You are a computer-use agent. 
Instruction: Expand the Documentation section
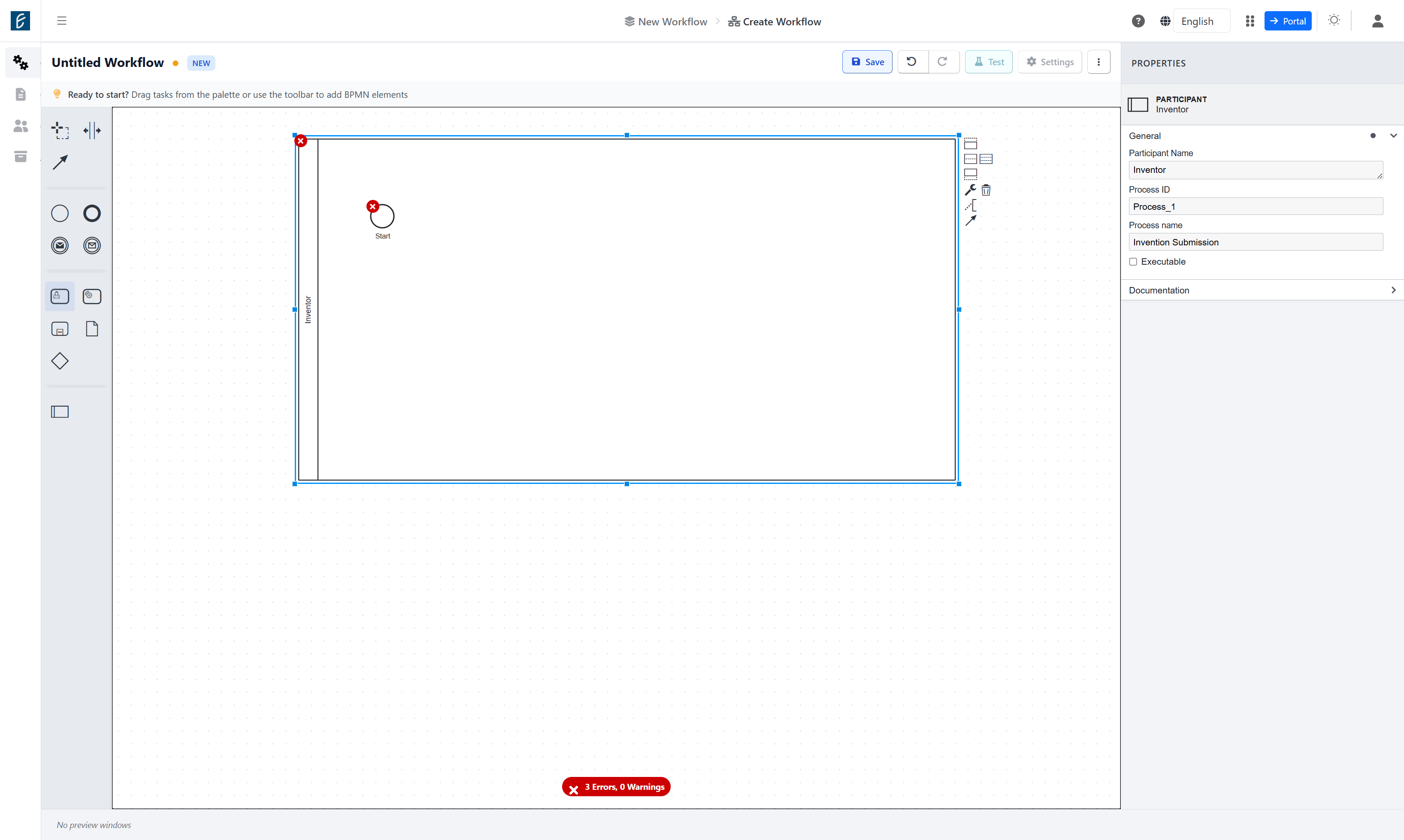tap(1393, 290)
